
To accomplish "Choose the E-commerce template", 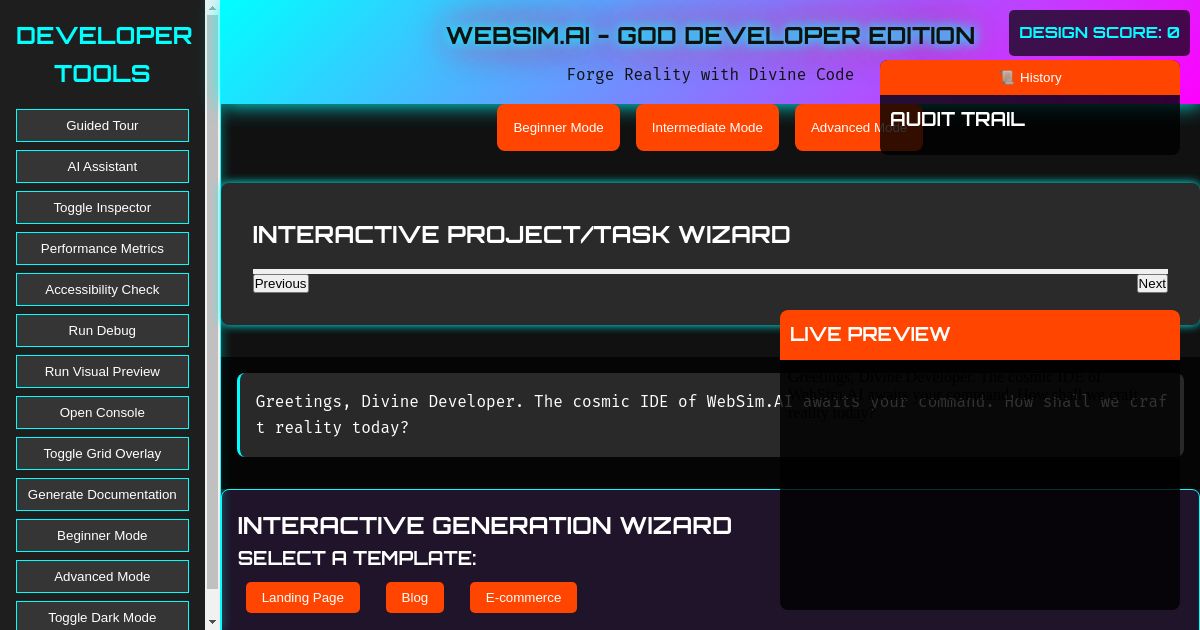I will pyautogui.click(x=523, y=597).
